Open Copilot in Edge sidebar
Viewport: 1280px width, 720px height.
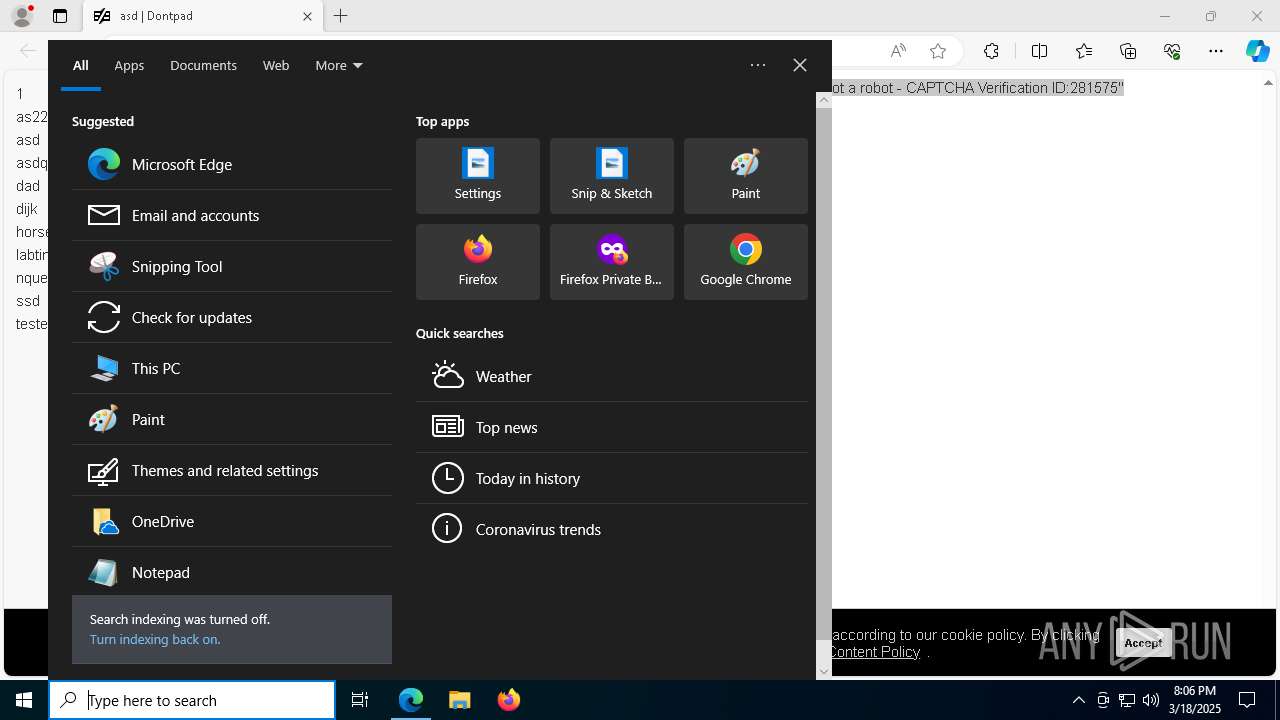tap(1258, 51)
